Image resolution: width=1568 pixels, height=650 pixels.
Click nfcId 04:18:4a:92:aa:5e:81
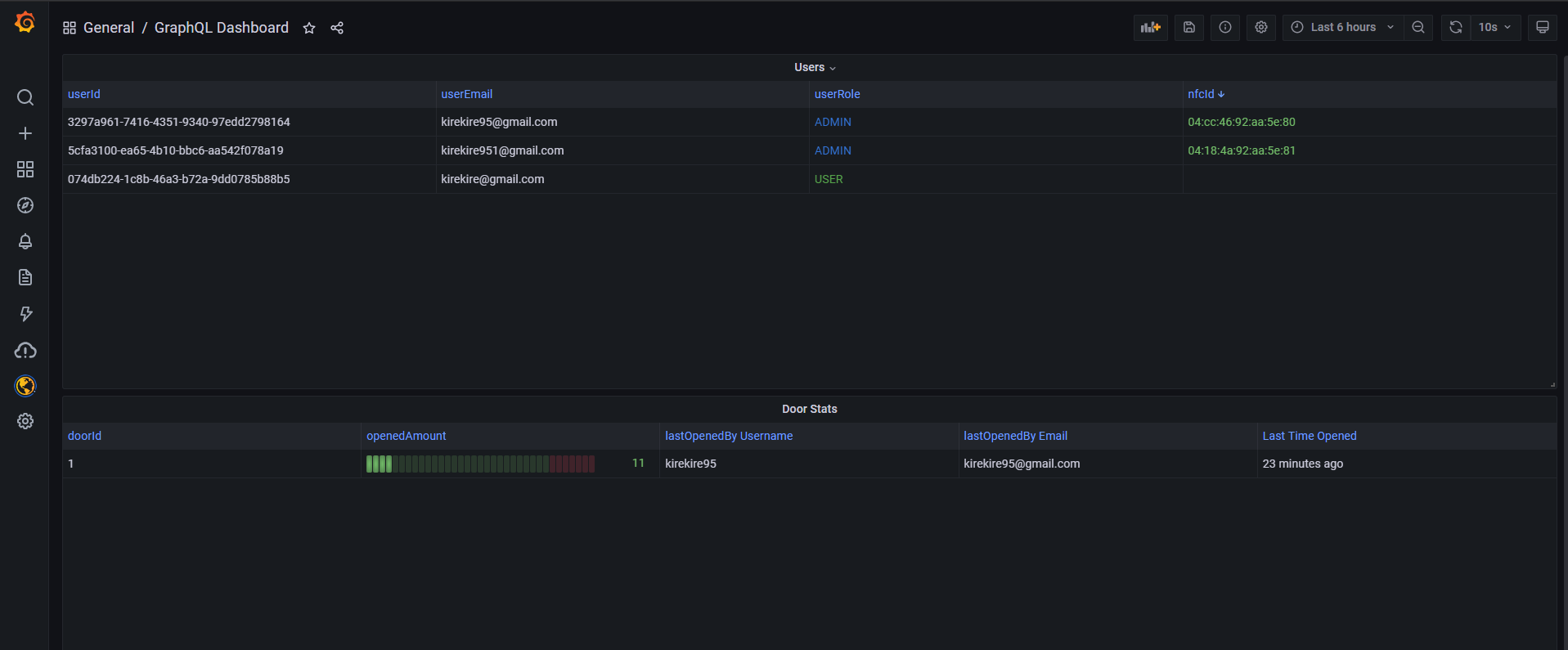point(1242,150)
